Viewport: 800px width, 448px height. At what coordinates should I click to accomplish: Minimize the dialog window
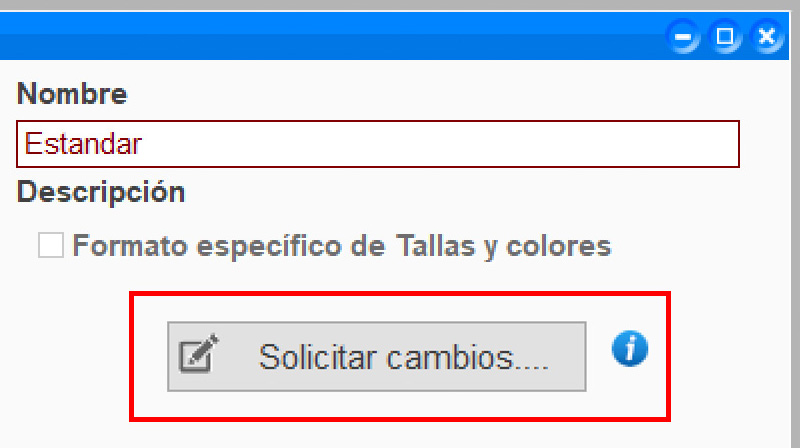[685, 38]
